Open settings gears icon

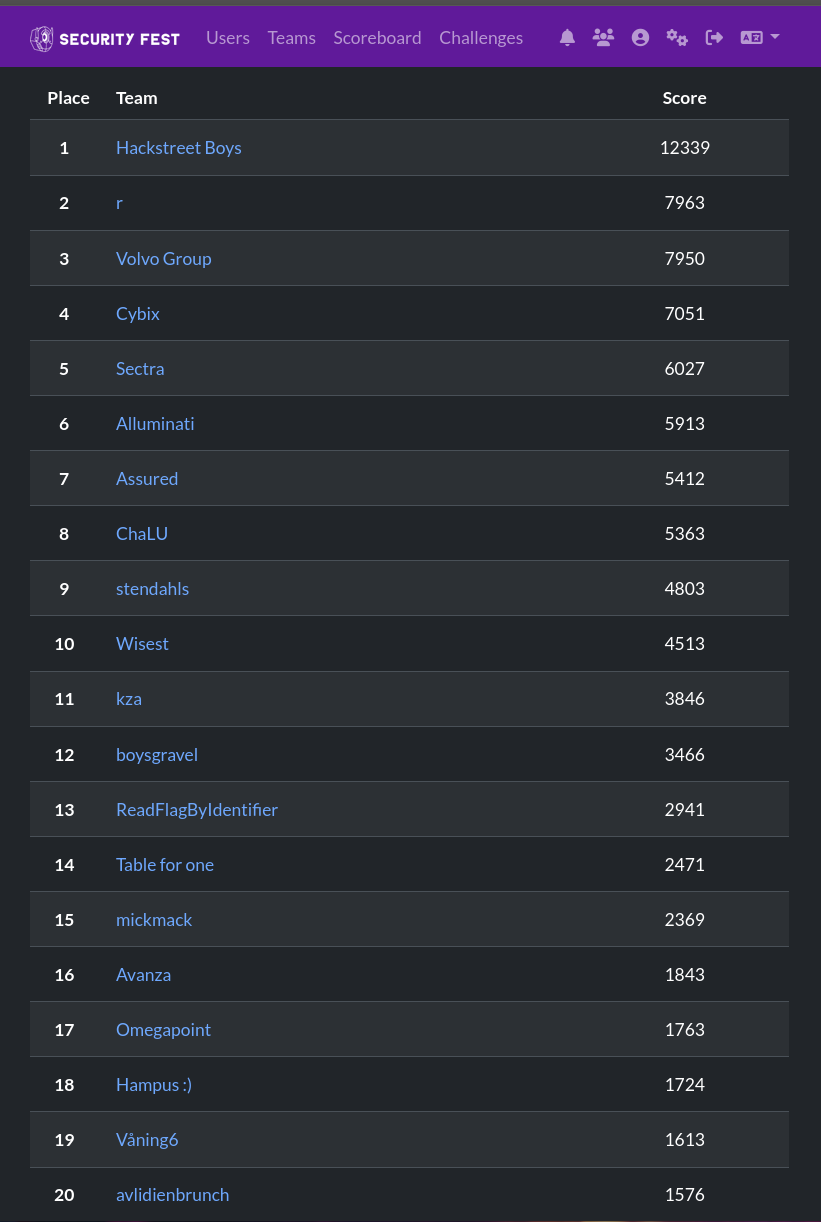pyautogui.click(x=677, y=38)
